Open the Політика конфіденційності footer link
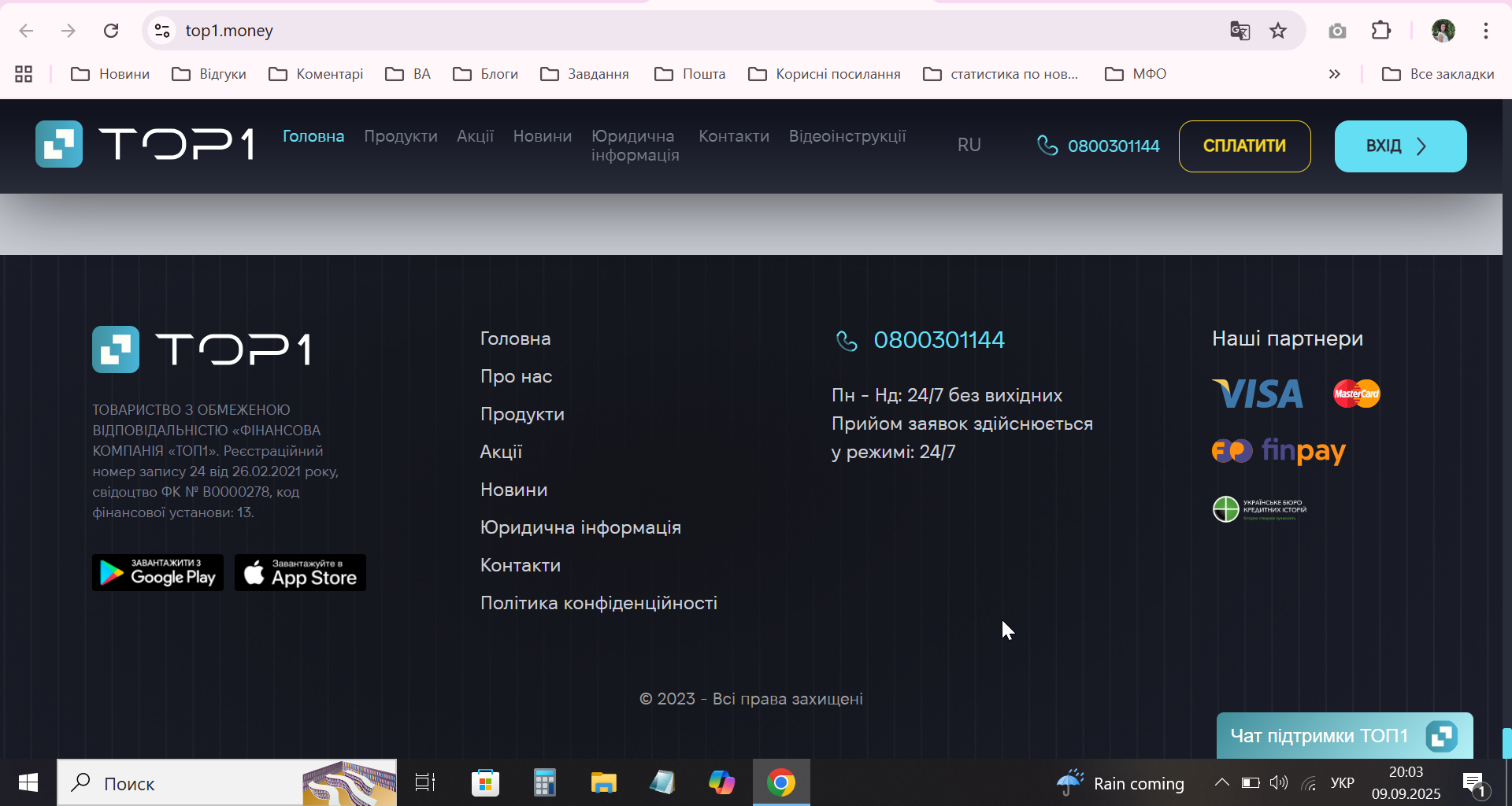 pyautogui.click(x=598, y=603)
